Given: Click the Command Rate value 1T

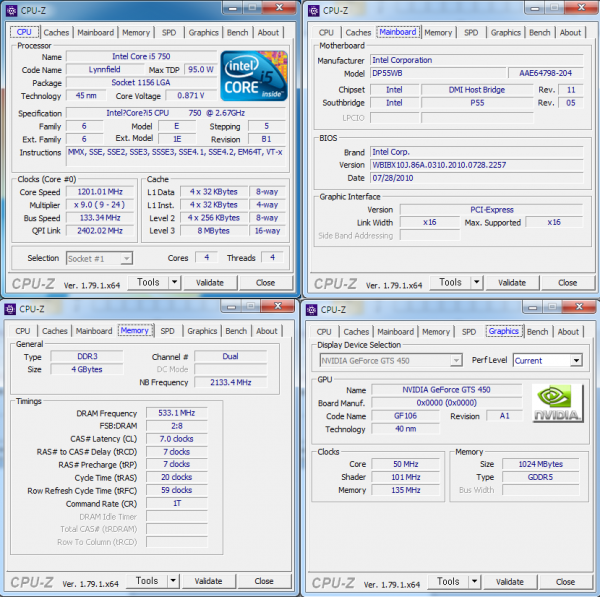Looking at the screenshot, I should tap(176, 503).
